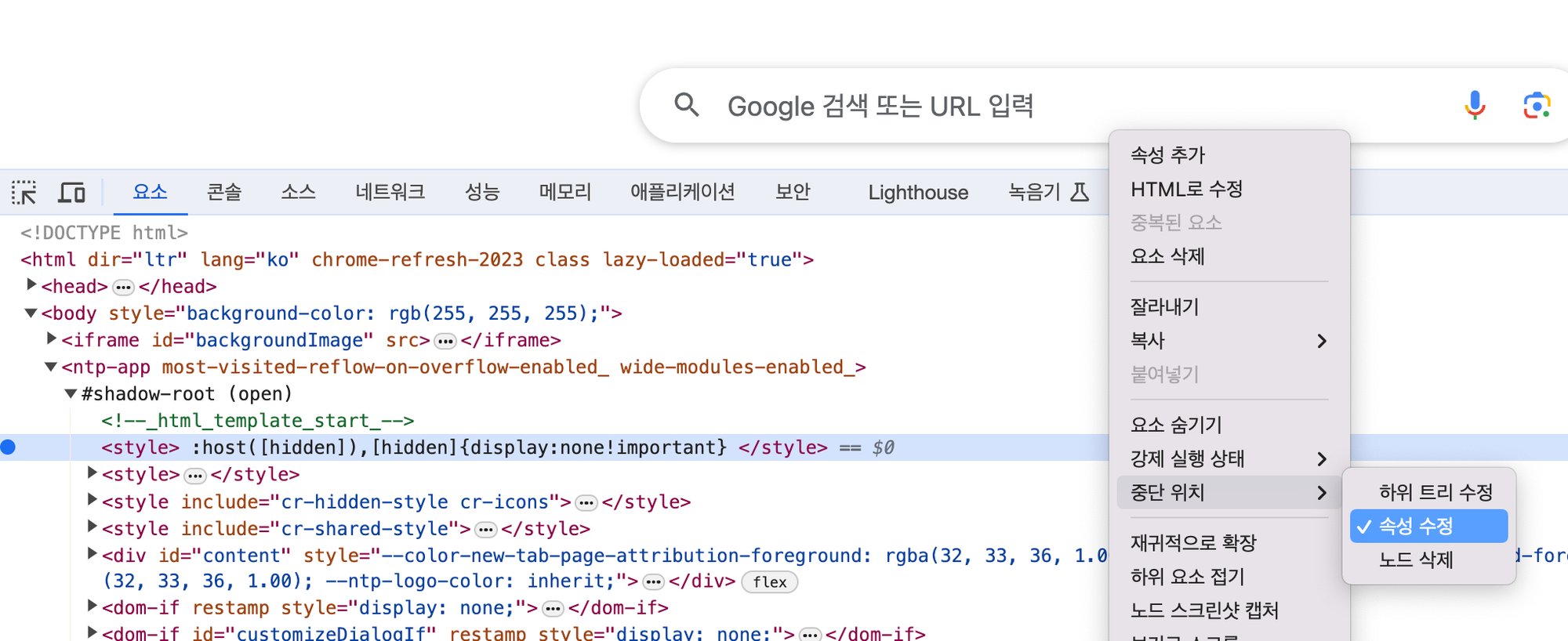Choose 하위 요소 접기 in context menu
The height and width of the screenshot is (641, 1568).
1229,577
